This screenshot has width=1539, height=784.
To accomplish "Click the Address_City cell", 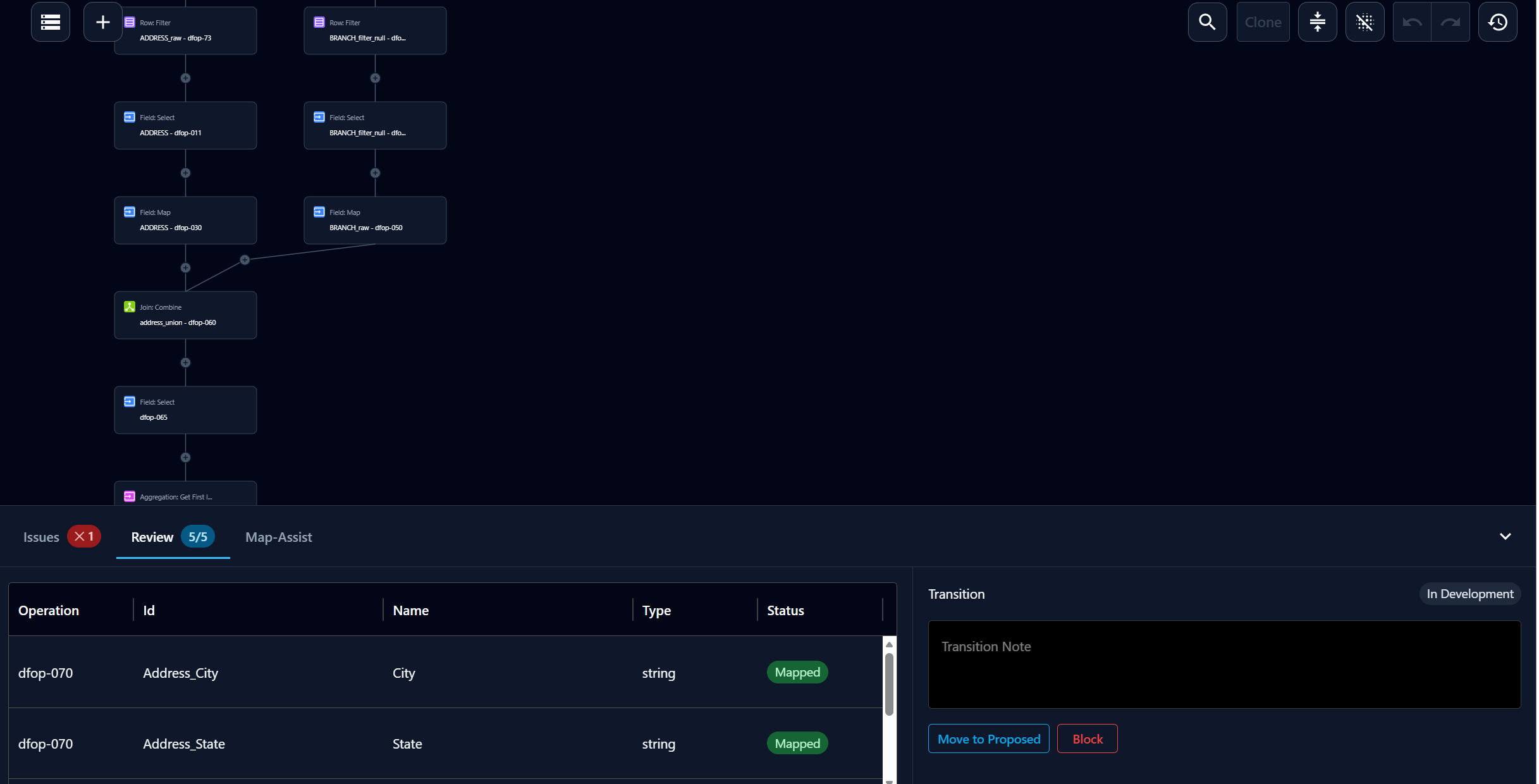I will (x=180, y=673).
